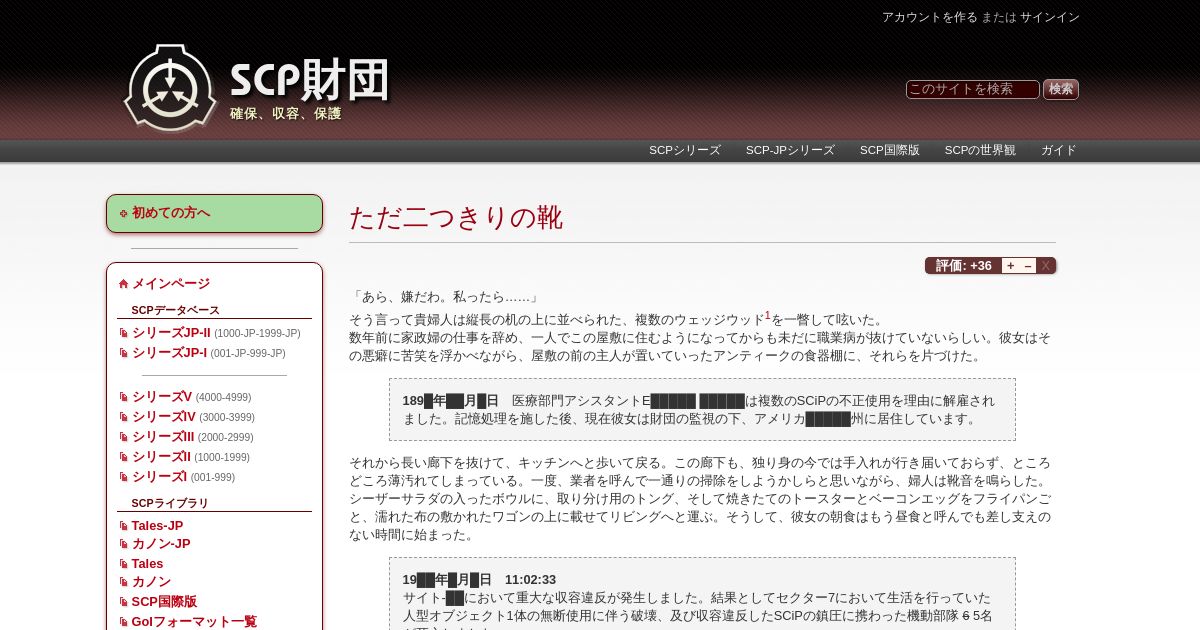Open SCP国際版 menu

[890, 150]
